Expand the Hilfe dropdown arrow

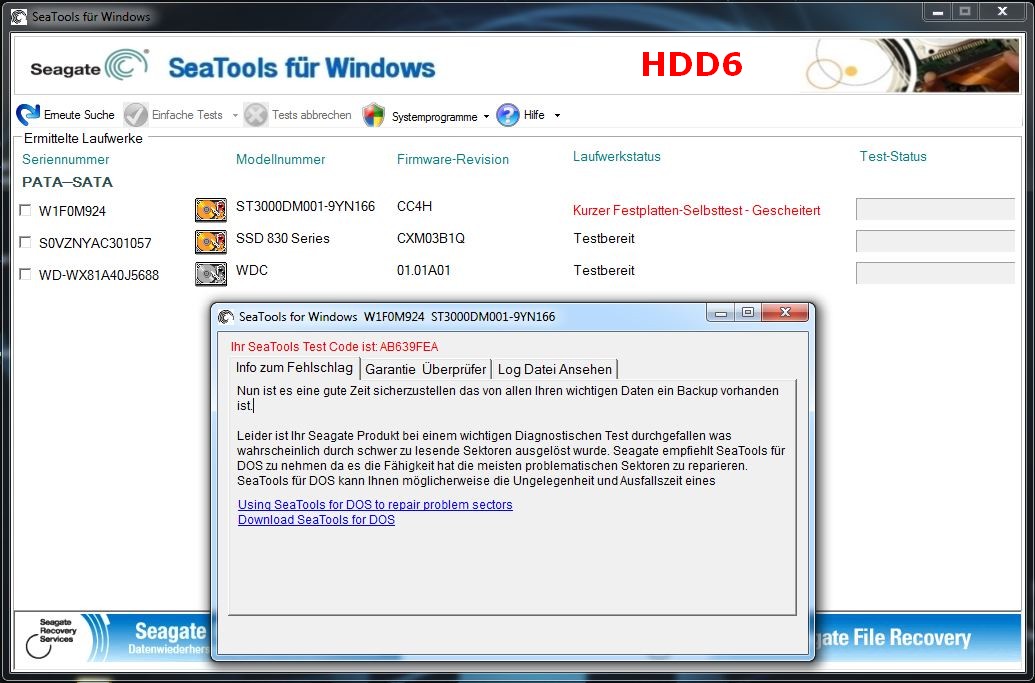point(557,115)
